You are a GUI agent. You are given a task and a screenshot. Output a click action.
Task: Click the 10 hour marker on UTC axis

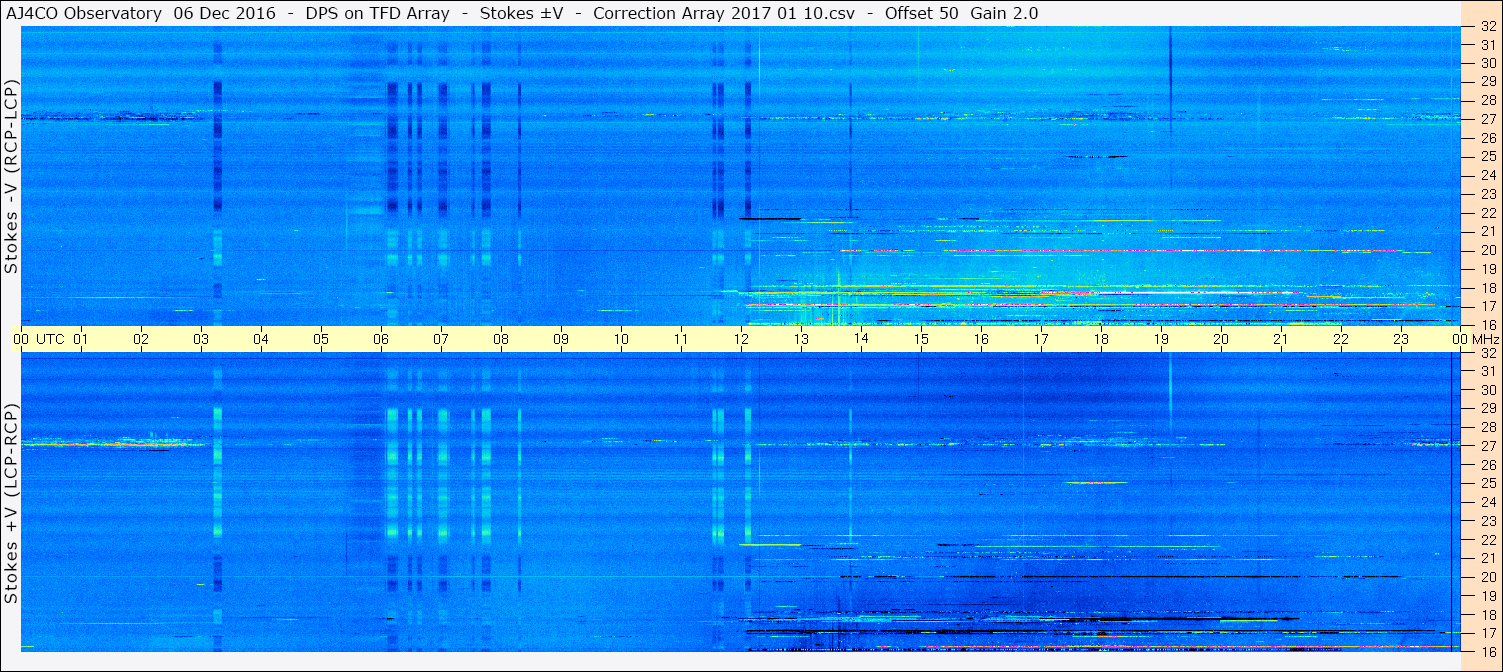point(621,339)
